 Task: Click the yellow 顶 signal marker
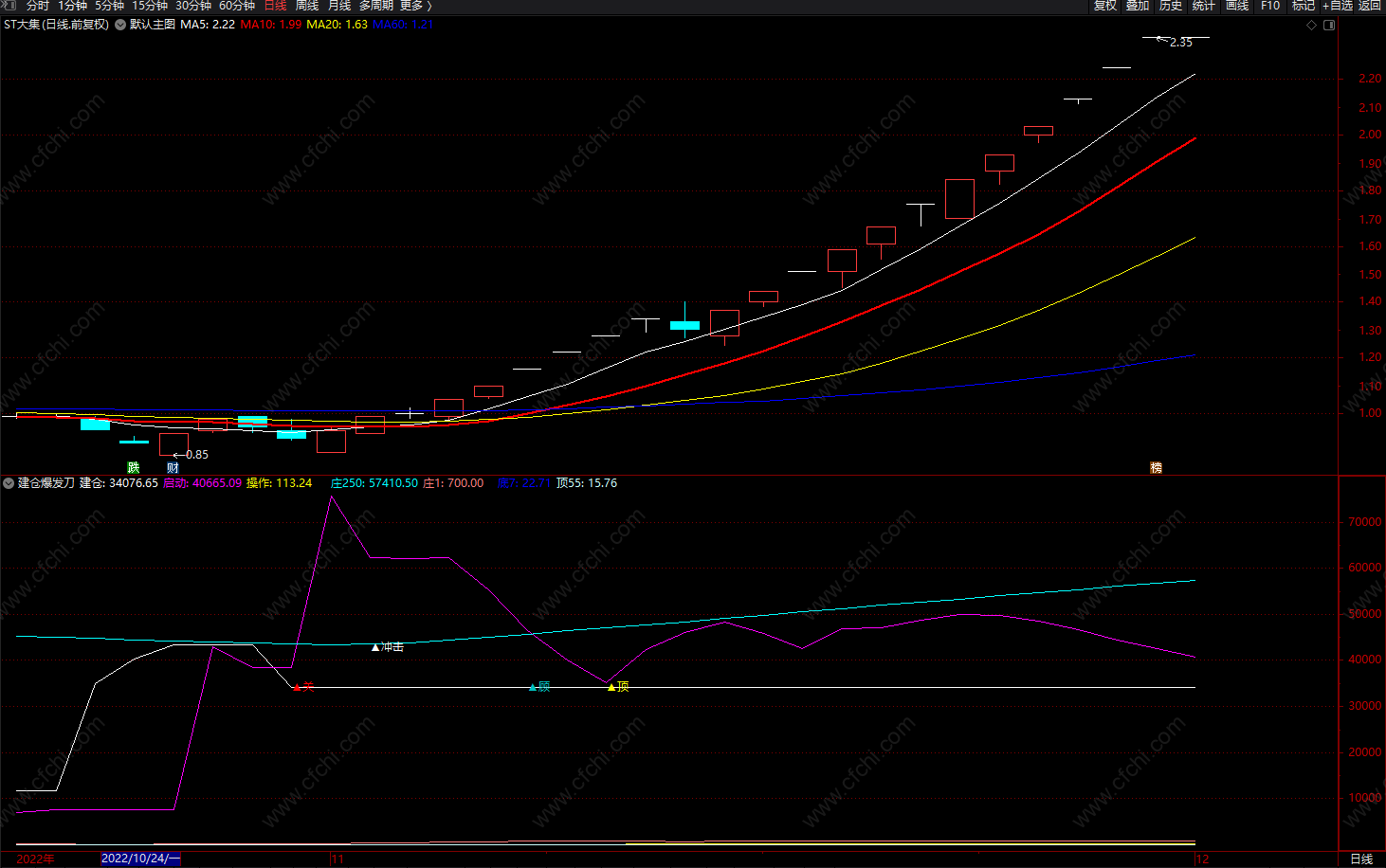click(x=618, y=687)
